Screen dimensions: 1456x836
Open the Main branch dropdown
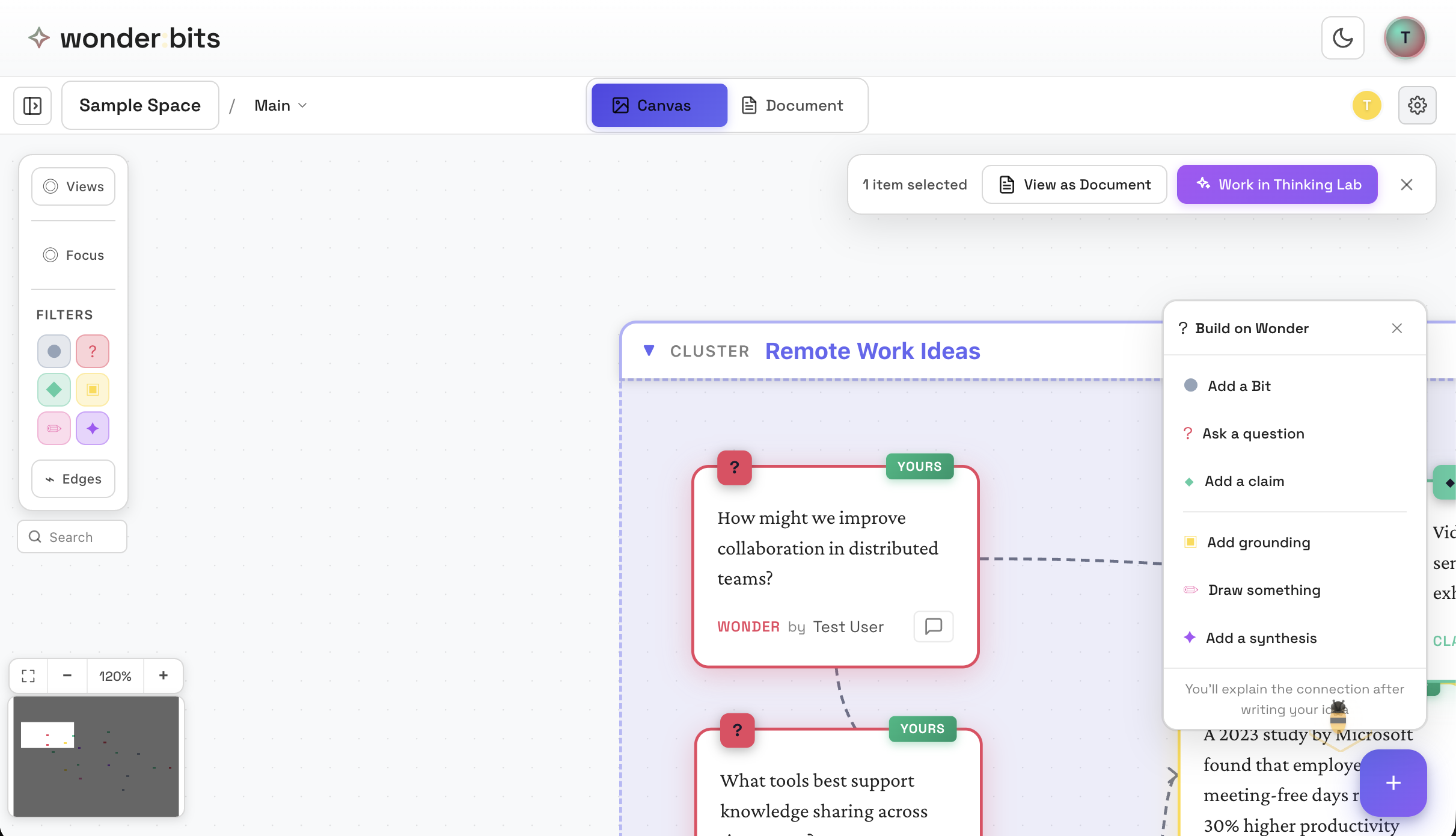point(281,105)
